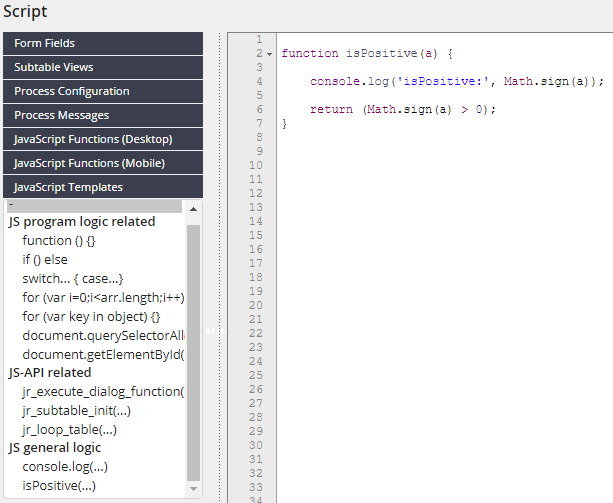Open the Form Fields panel
The width and height of the screenshot is (613, 503).
(103, 43)
